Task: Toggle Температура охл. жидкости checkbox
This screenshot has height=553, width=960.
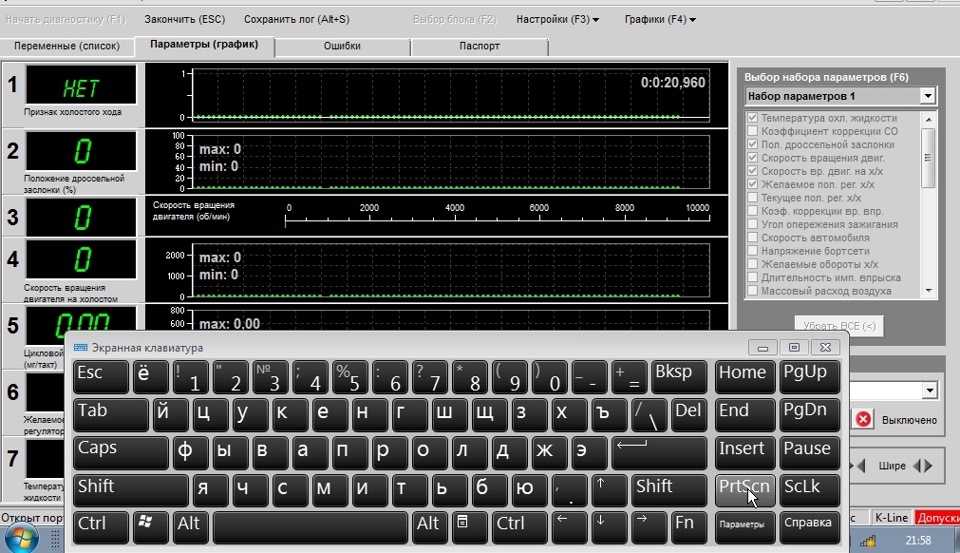Action: coord(752,118)
